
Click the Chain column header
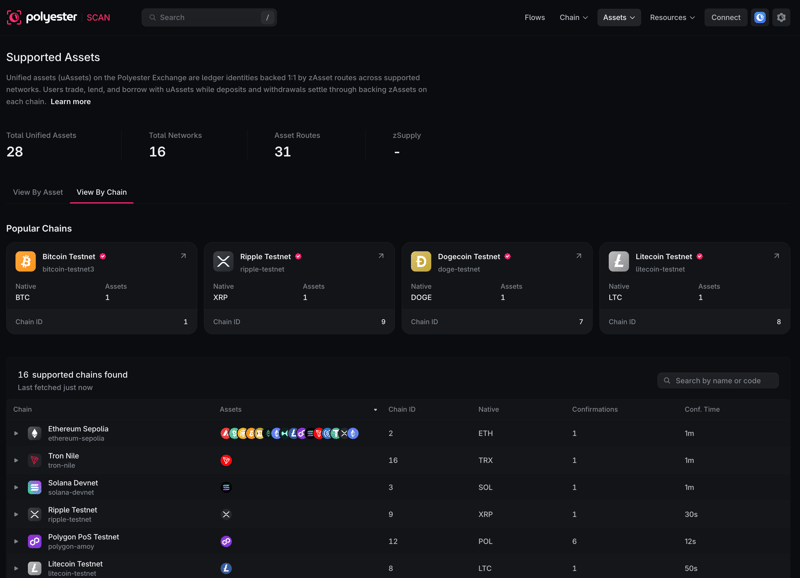[x=22, y=410]
